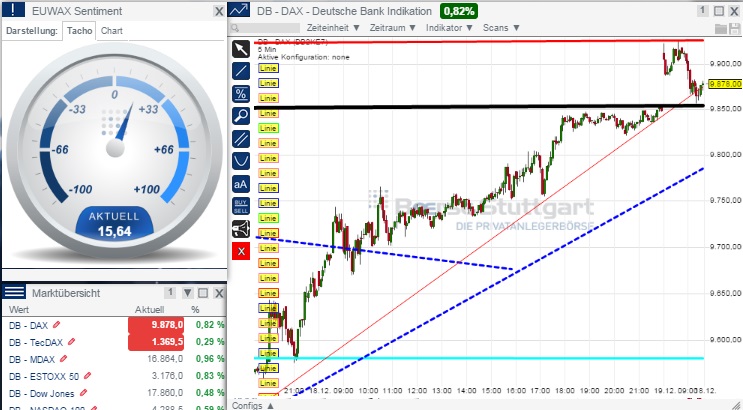Click the pencil icon next to DB - TecDAX

coord(72,341)
